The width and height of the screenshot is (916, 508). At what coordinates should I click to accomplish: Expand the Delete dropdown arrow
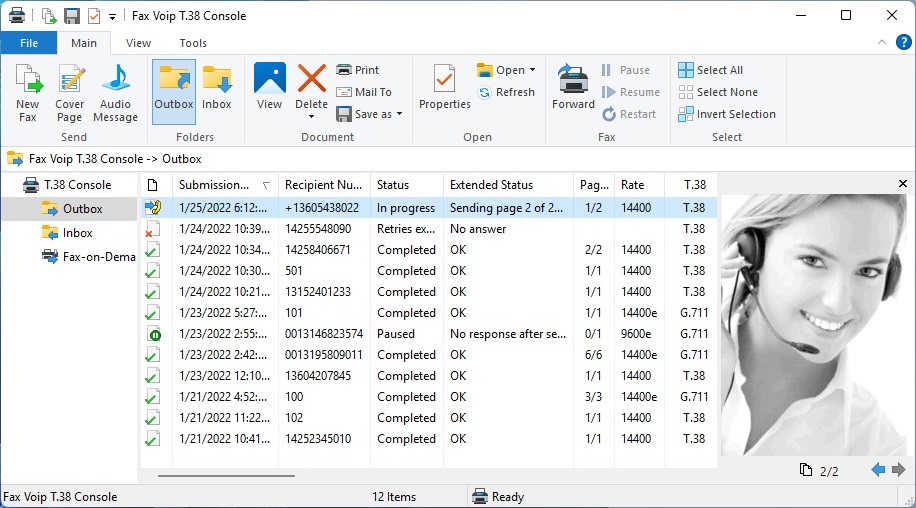(x=311, y=117)
